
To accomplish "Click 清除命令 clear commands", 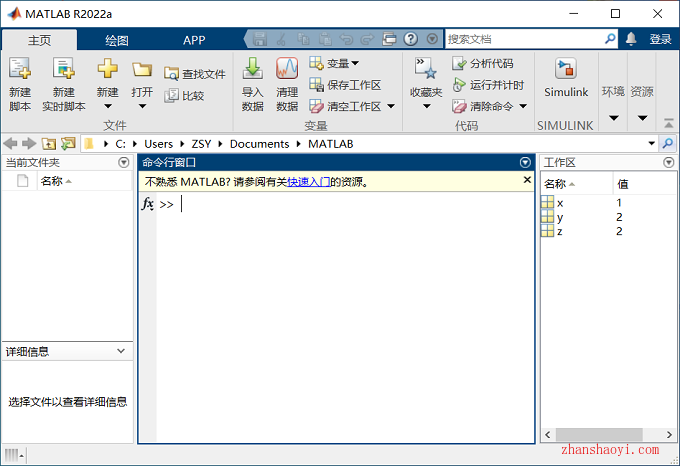I will (x=482, y=106).
